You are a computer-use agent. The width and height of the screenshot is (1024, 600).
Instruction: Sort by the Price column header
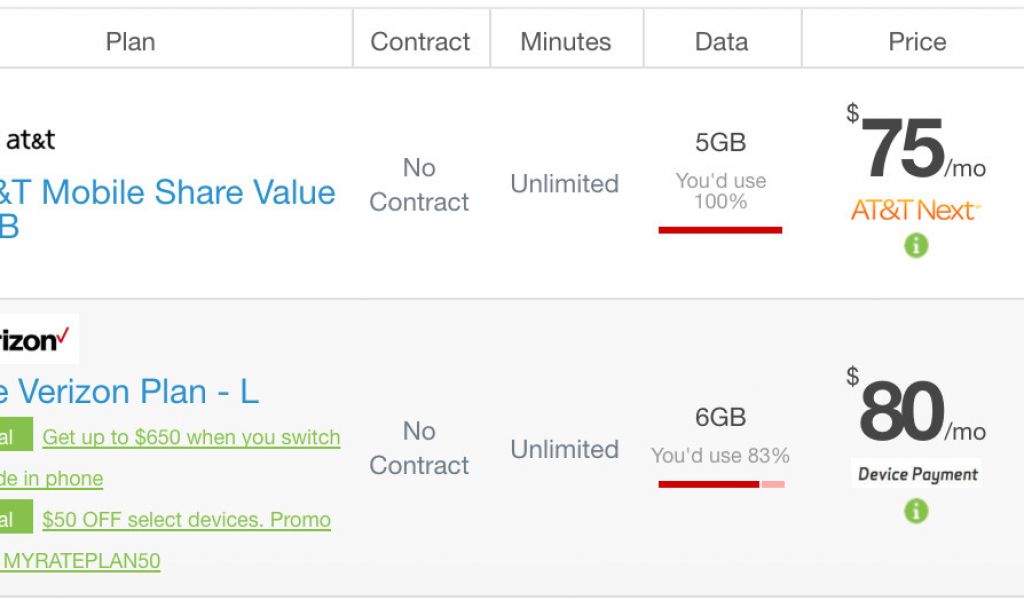click(x=916, y=41)
